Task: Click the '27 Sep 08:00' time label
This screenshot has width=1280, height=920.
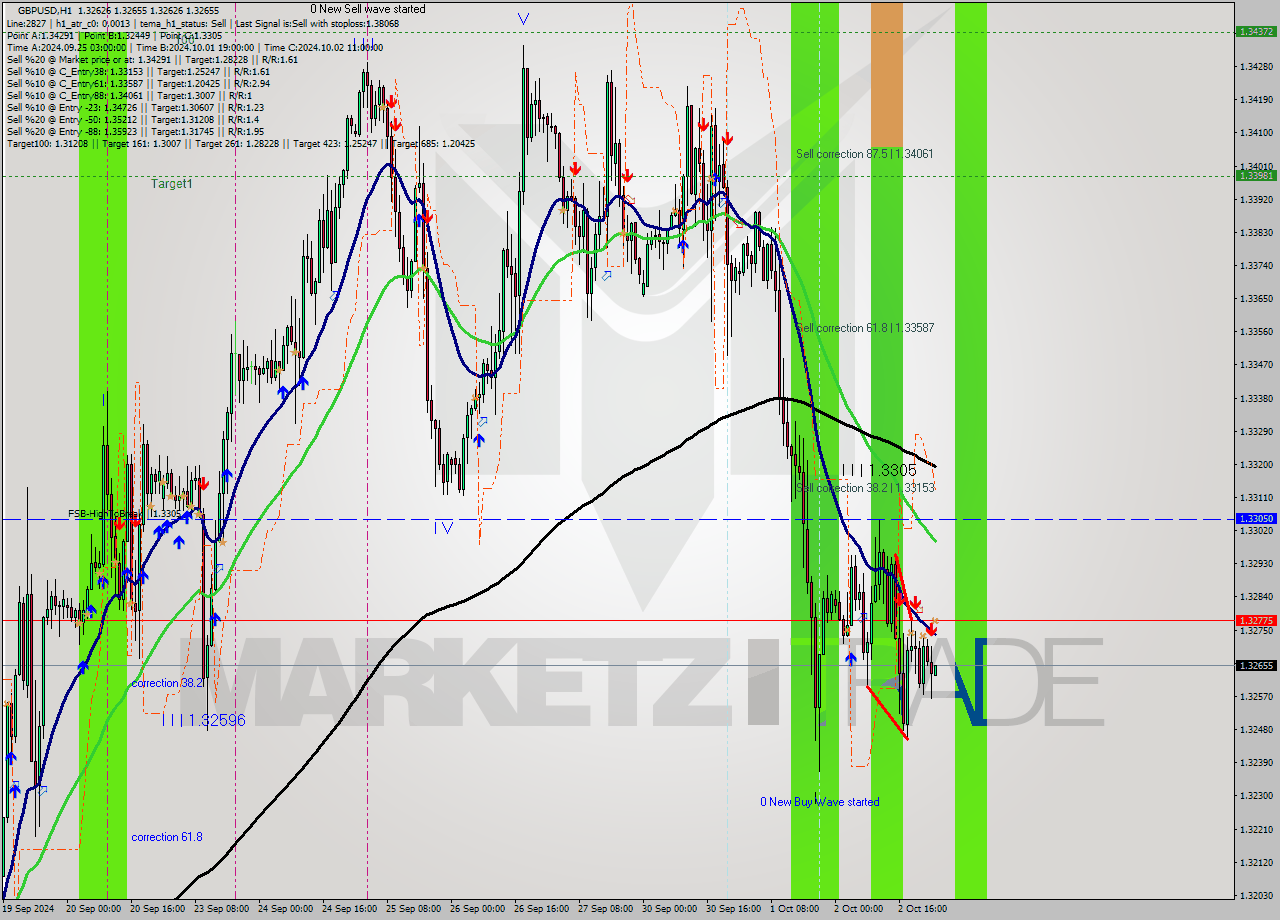Action: tap(605, 909)
